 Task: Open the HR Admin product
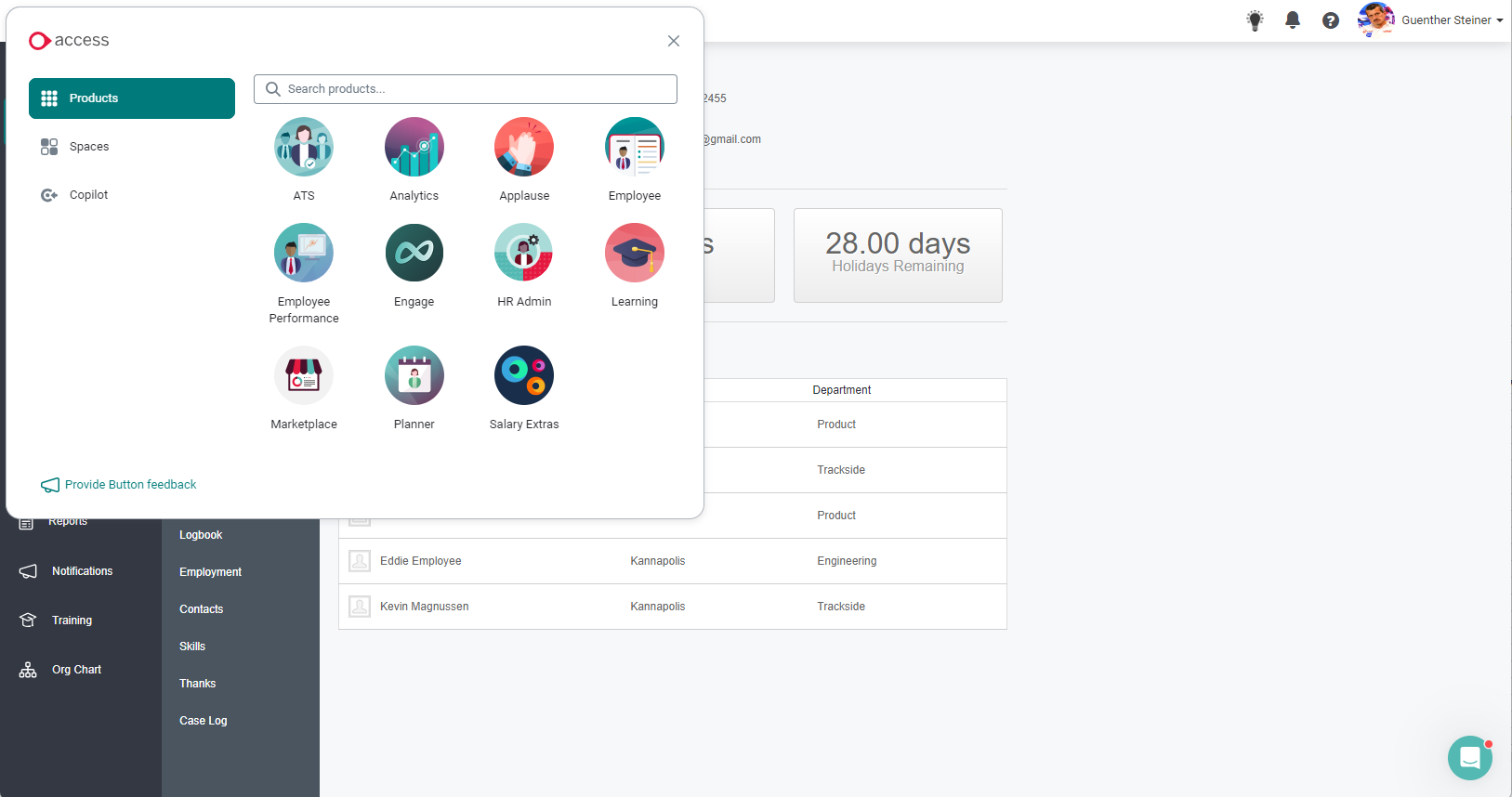tap(524, 253)
